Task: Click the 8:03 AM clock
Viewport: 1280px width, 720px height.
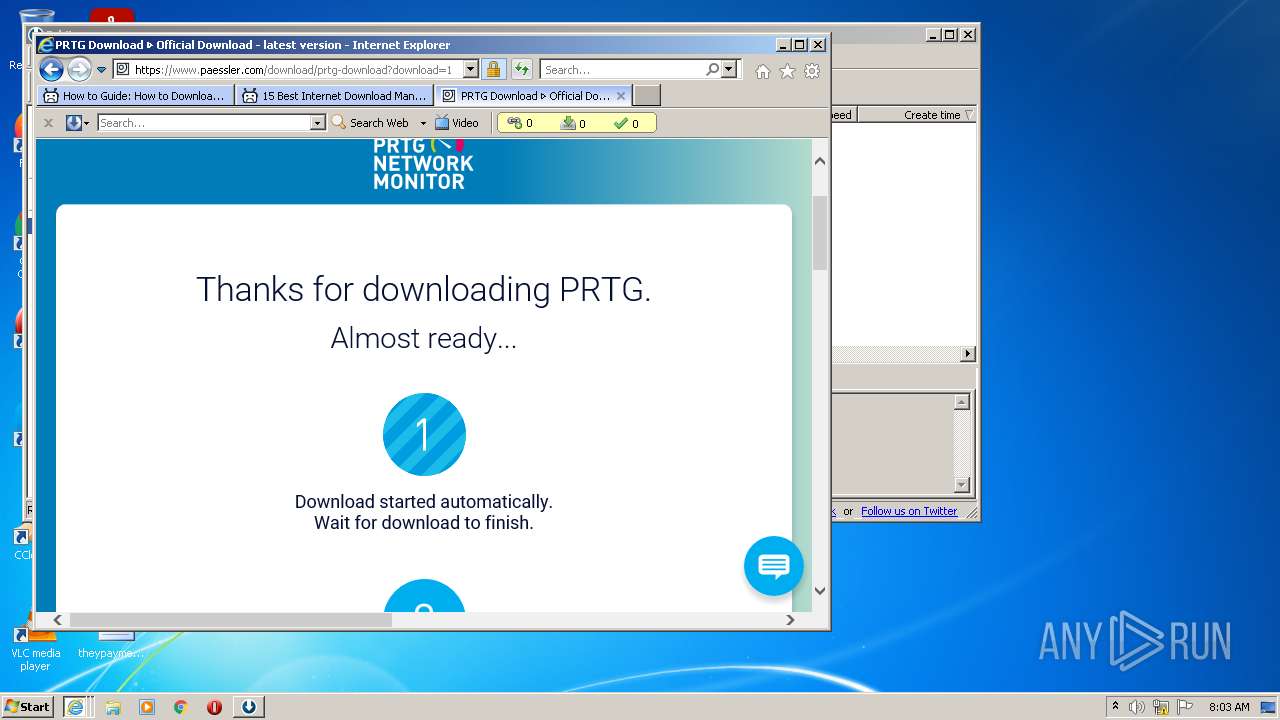Action: click(1229, 707)
